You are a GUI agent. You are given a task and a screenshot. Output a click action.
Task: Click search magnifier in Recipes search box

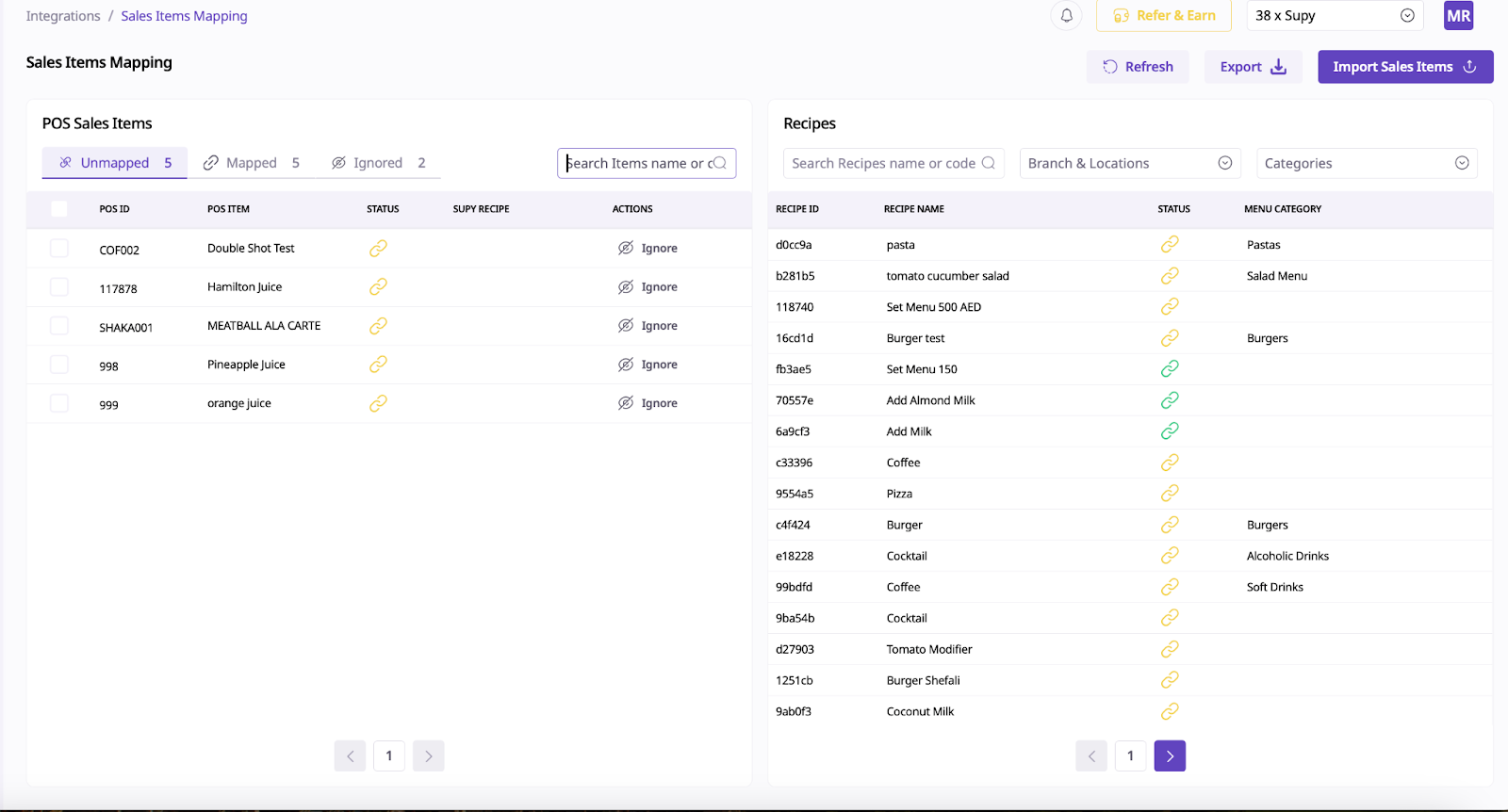click(988, 163)
